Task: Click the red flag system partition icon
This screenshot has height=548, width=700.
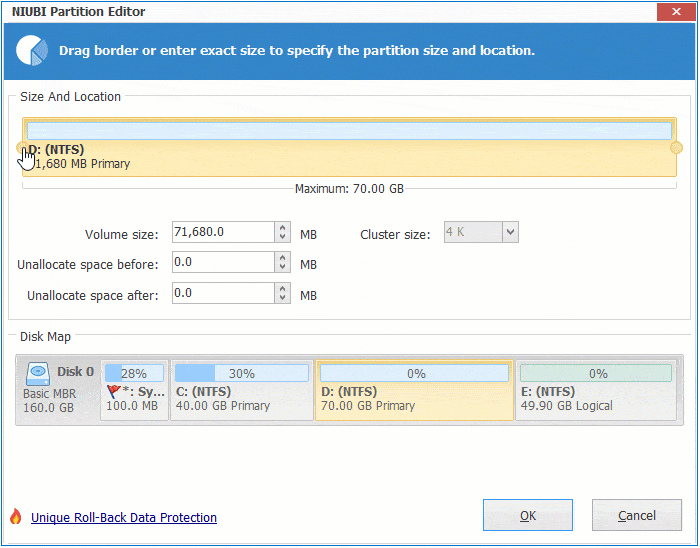Action: click(114, 392)
